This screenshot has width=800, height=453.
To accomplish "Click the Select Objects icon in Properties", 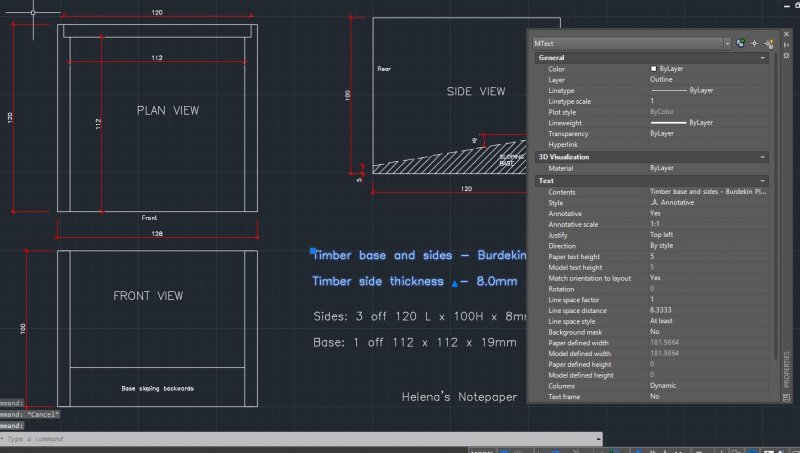I will [755, 44].
